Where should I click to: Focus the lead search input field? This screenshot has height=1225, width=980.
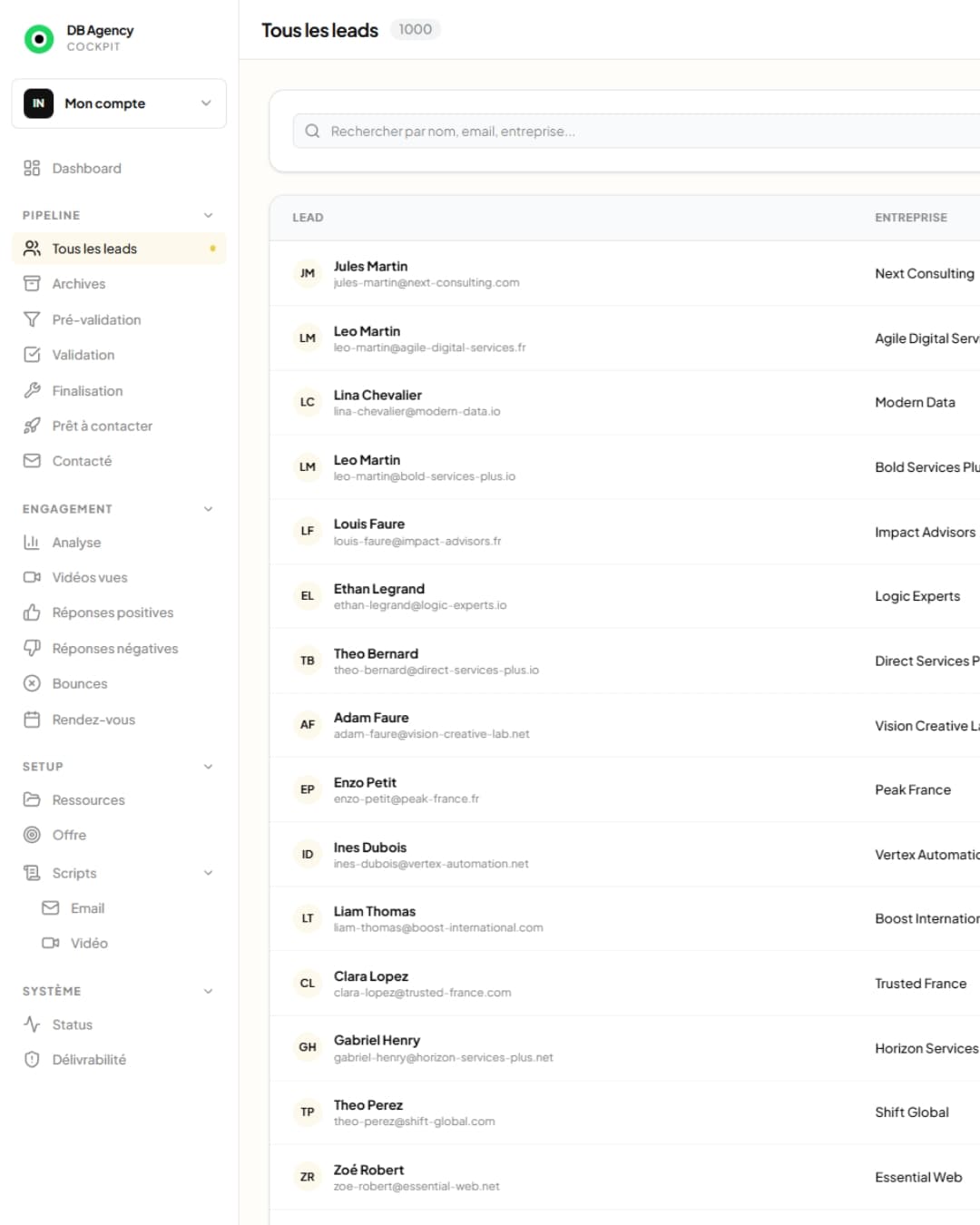coord(635,132)
